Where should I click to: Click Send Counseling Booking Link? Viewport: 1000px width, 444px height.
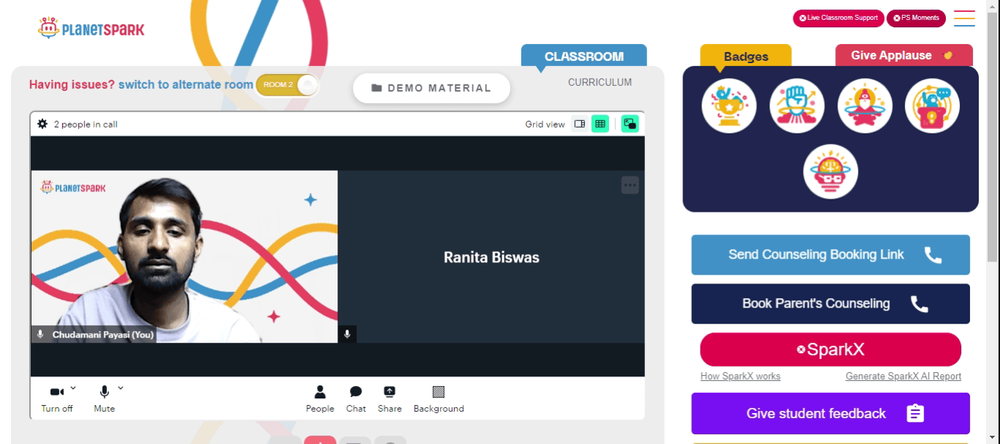click(x=830, y=255)
